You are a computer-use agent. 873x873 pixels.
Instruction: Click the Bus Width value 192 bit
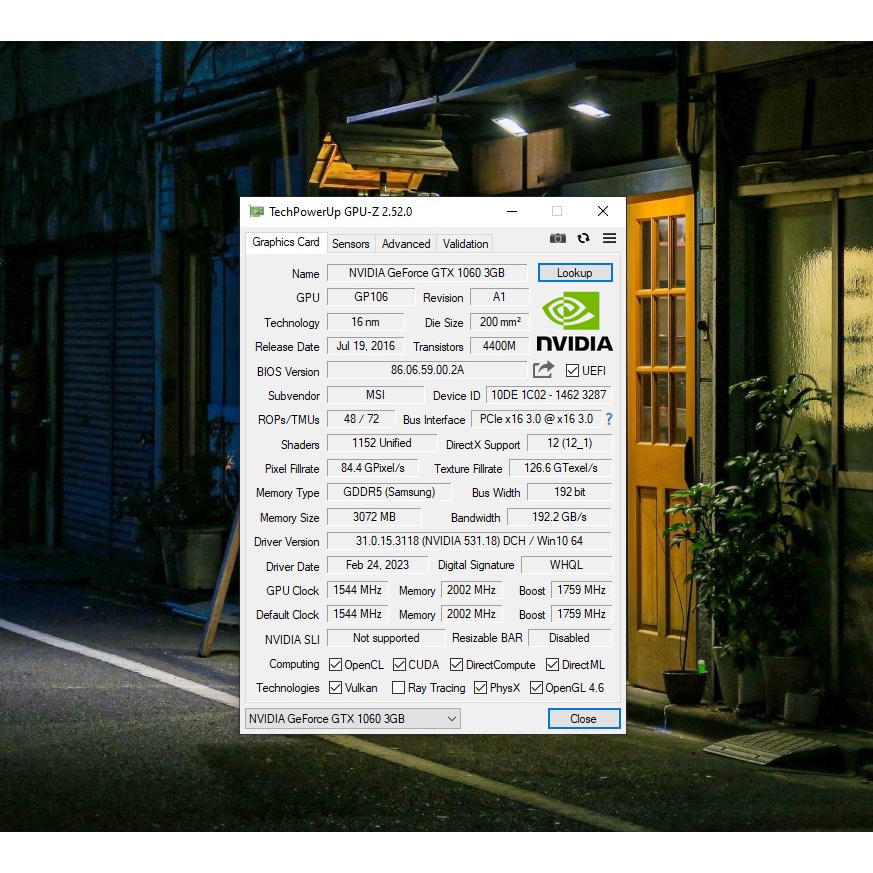(570, 492)
